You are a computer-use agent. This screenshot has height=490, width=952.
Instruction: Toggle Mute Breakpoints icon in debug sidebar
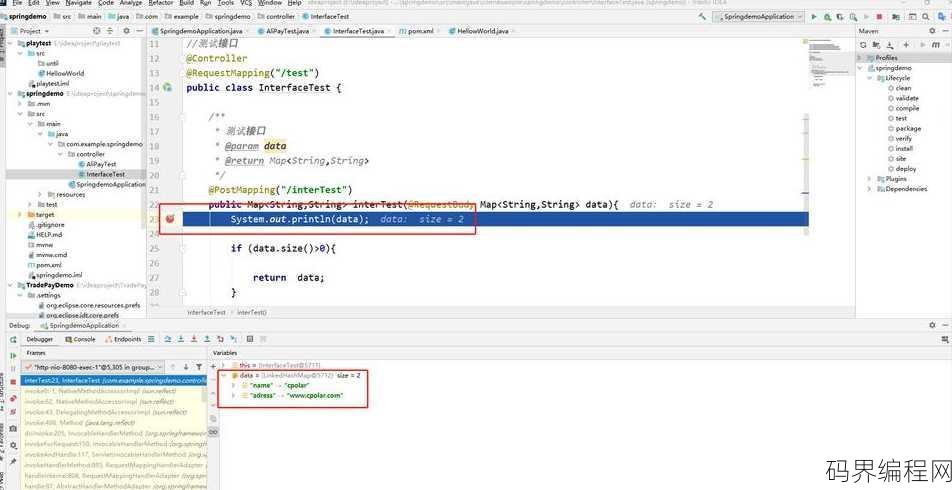tap(13, 413)
